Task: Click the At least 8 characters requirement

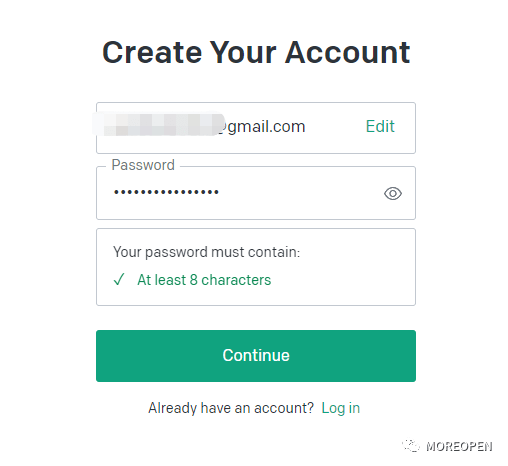Action: tap(204, 280)
